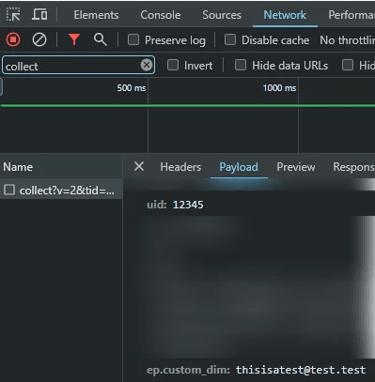Toggle the red filter funnel icon
The image size is (375, 382).
click(74, 40)
